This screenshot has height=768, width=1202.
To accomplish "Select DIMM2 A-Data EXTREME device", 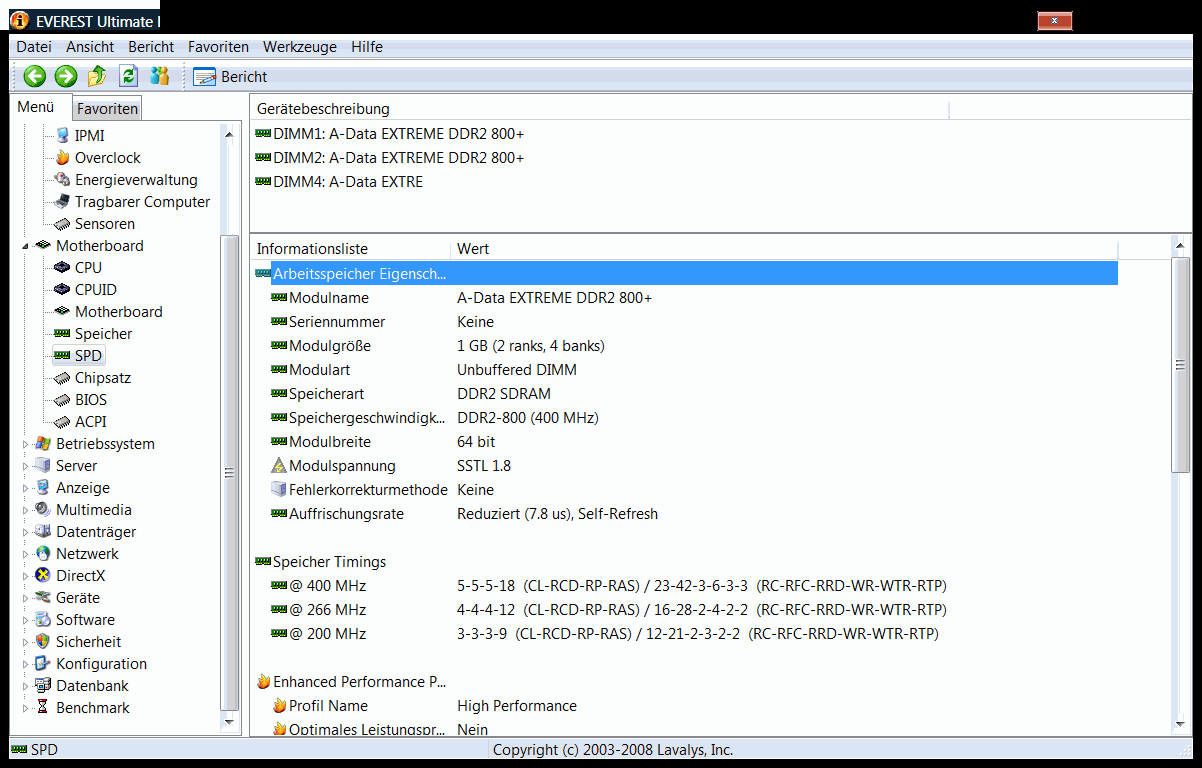I will click(389, 158).
